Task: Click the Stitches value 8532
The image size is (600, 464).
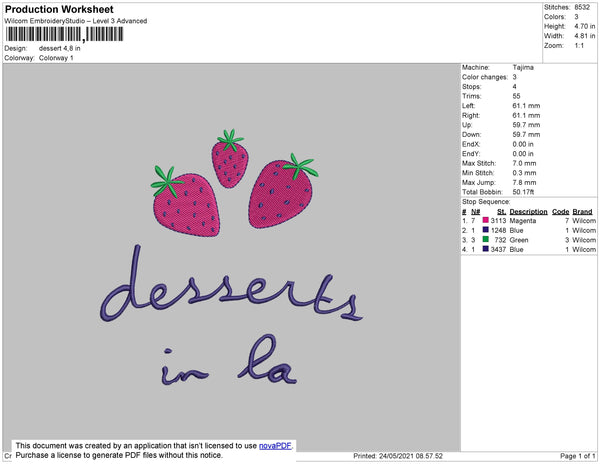Action: (582, 7)
